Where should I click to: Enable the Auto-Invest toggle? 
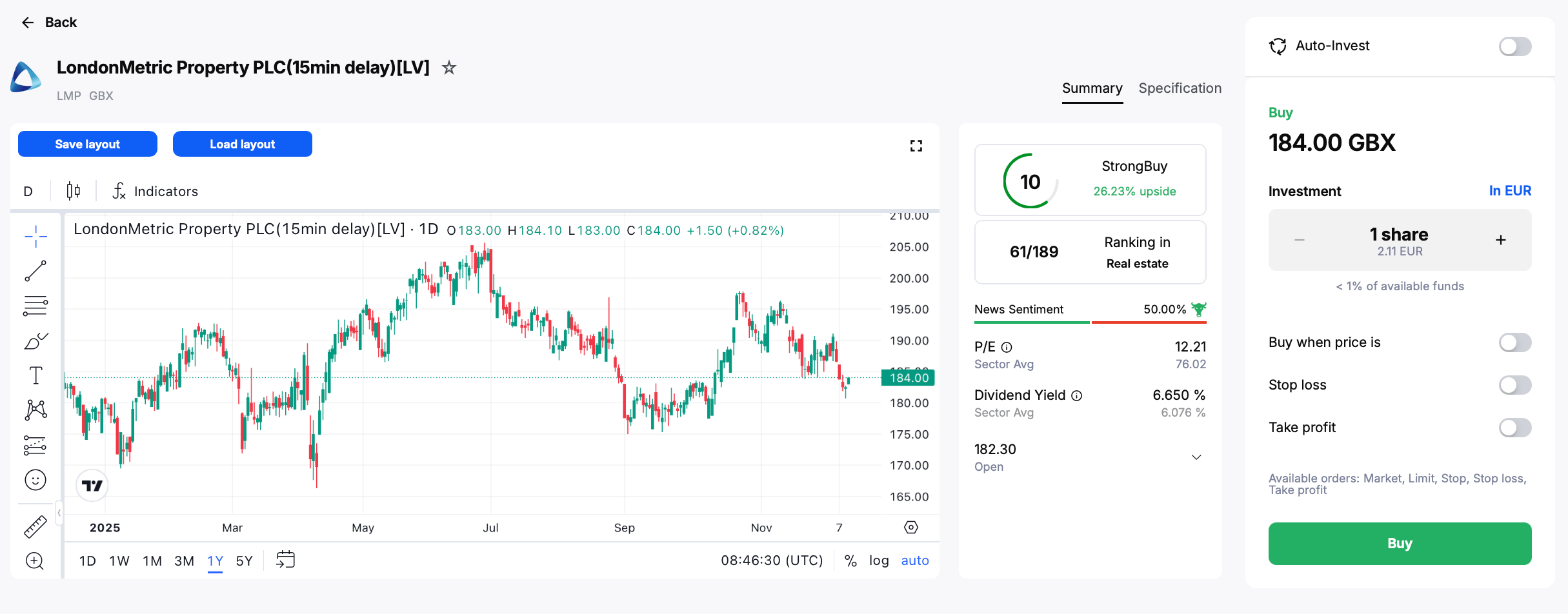click(x=1515, y=46)
